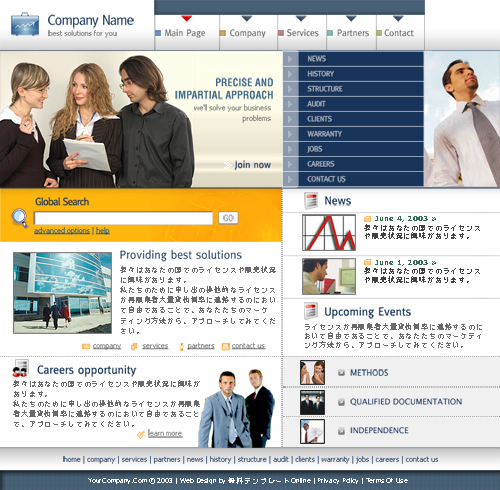
Task: Click the calendar icon next to June 4, 2003
Action: [x=367, y=219]
